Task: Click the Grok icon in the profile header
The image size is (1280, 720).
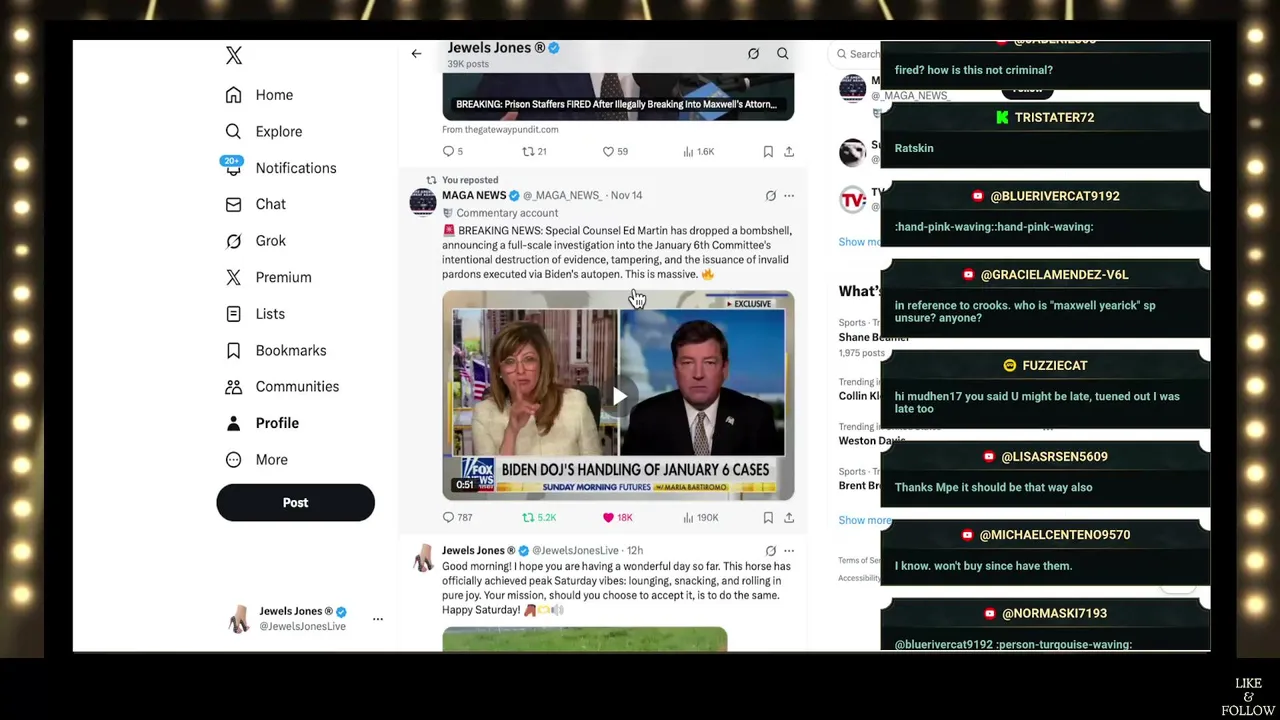Action: (753, 54)
